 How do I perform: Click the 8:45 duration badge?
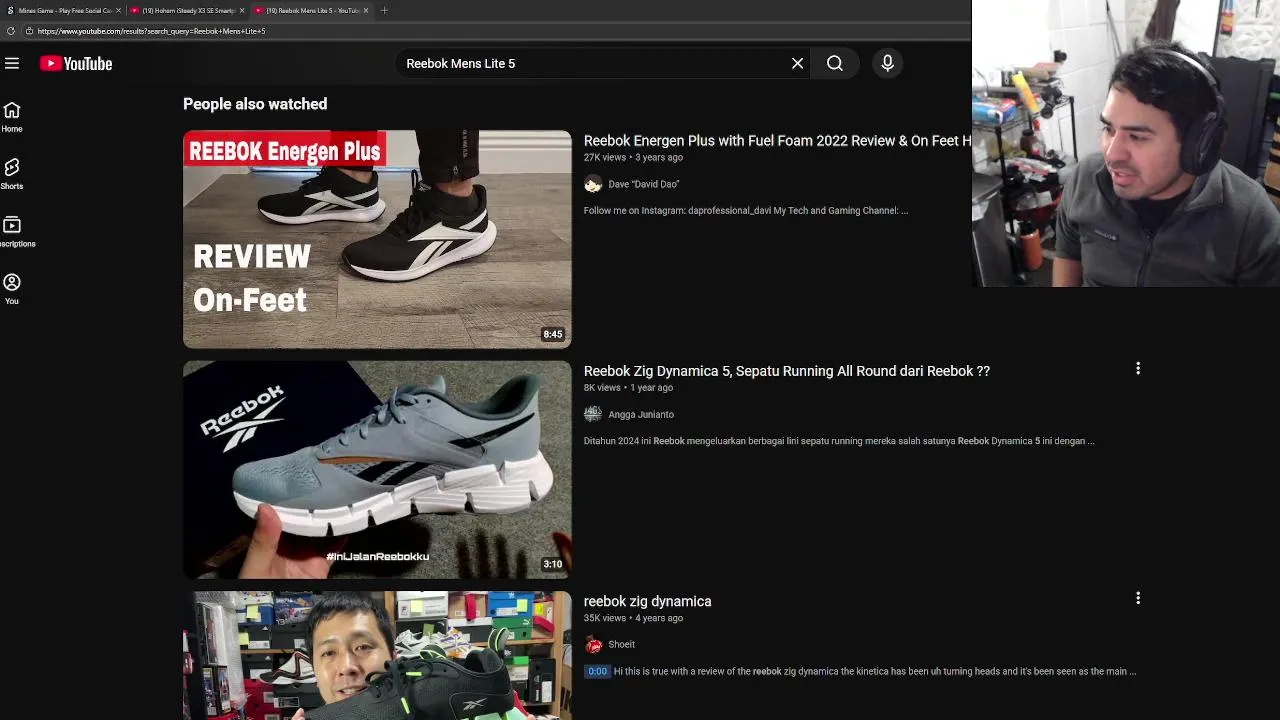[553, 334]
